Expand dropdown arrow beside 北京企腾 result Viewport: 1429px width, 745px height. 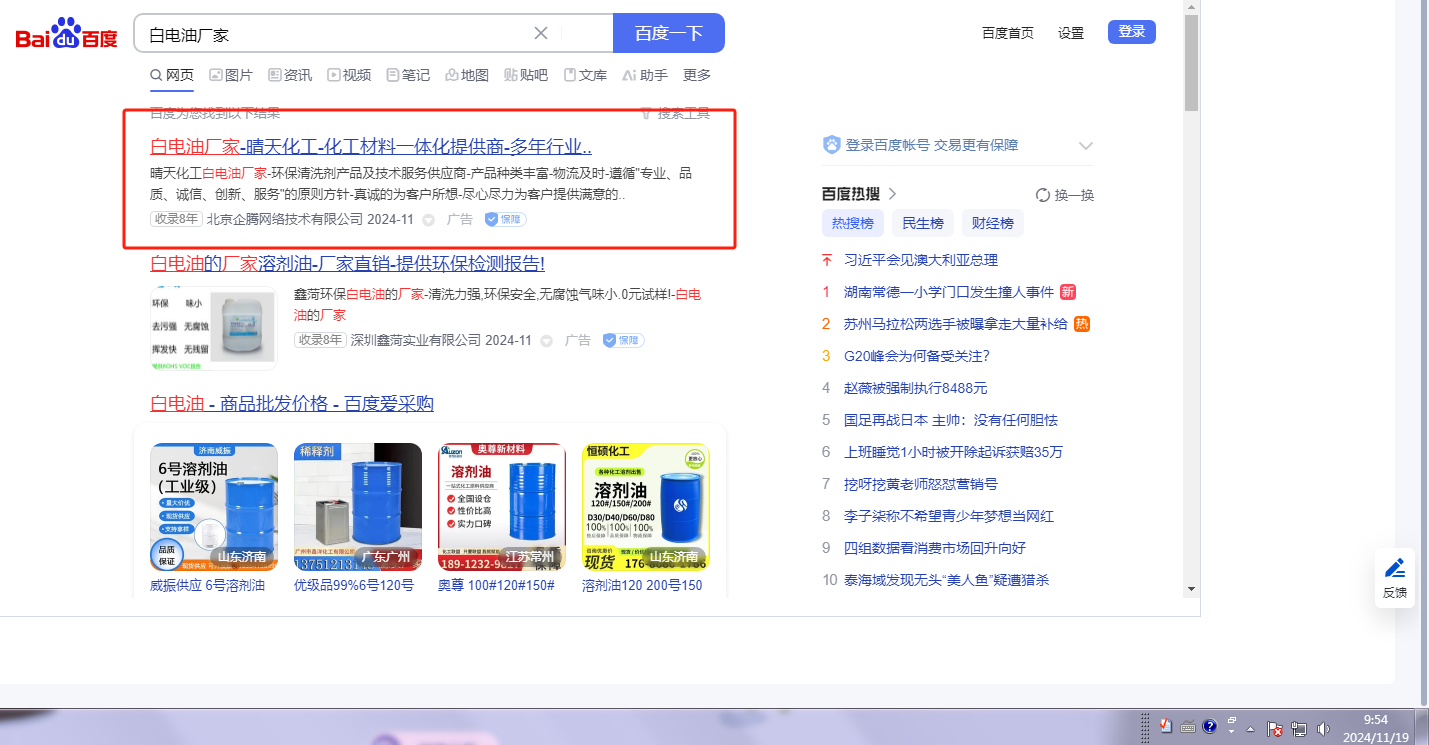coord(428,220)
